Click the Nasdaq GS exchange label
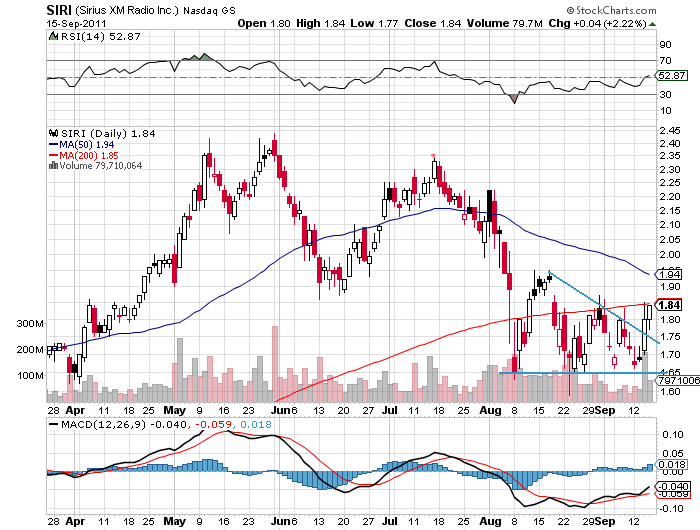 pyautogui.click(x=209, y=10)
